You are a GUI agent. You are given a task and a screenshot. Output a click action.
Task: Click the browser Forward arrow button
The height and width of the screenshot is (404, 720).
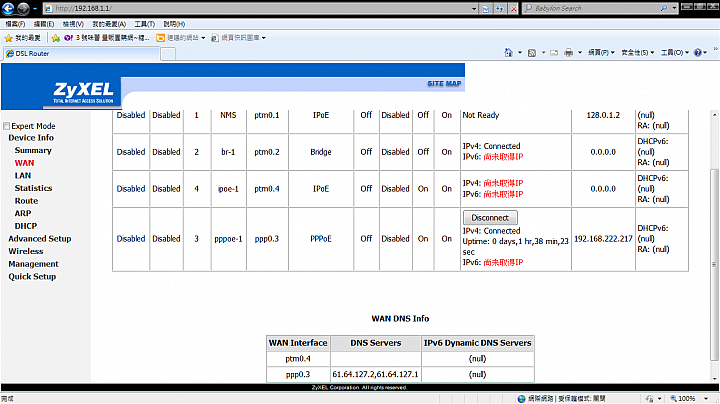pos(23,8)
